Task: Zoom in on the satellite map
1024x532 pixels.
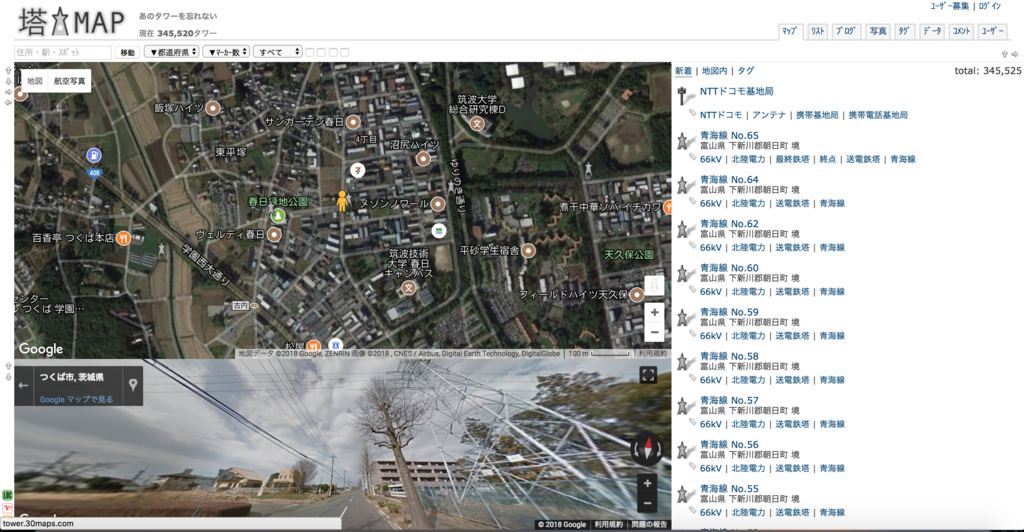Action: pyautogui.click(x=654, y=313)
